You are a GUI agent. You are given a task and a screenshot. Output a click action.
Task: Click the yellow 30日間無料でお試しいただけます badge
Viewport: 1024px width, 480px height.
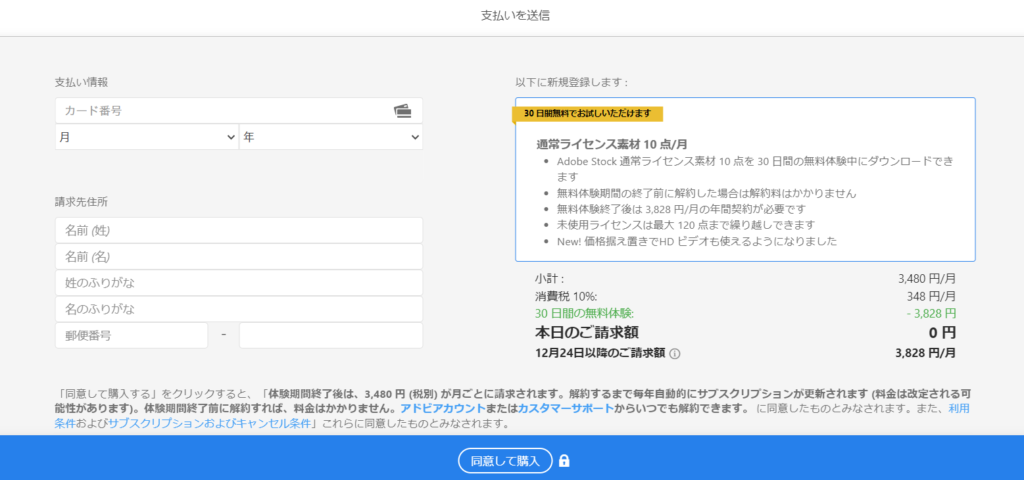click(587, 113)
